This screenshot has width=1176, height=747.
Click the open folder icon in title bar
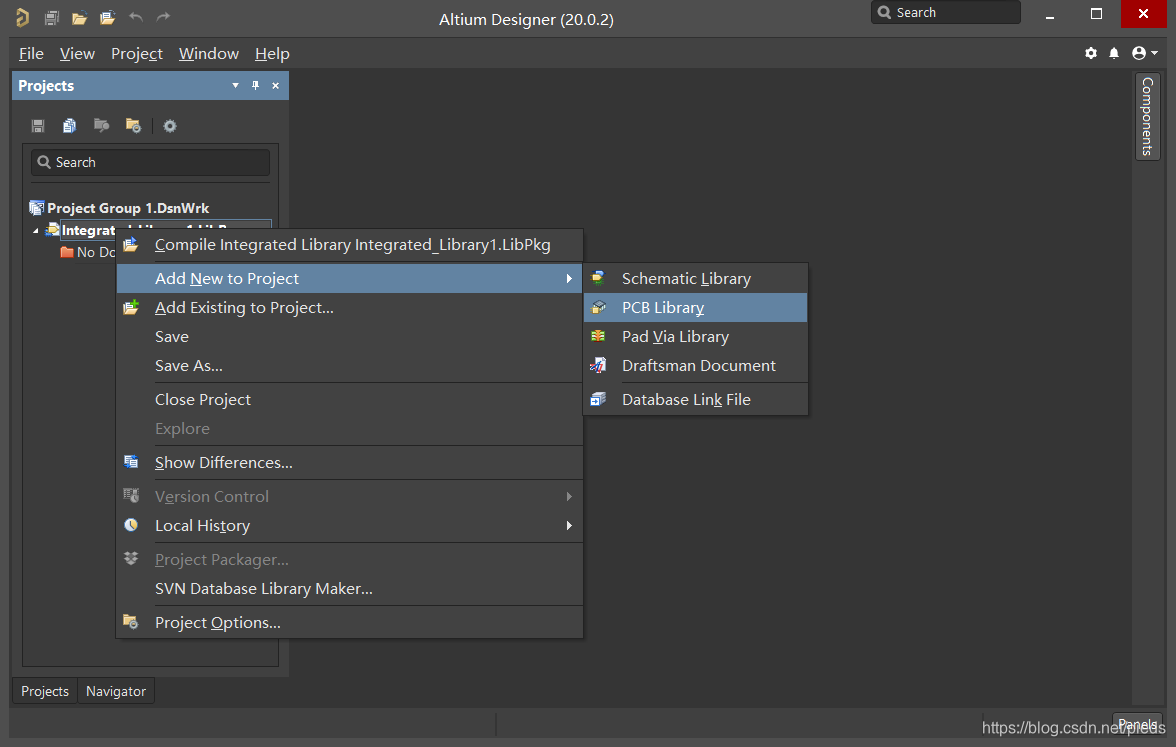pyautogui.click(x=79, y=17)
